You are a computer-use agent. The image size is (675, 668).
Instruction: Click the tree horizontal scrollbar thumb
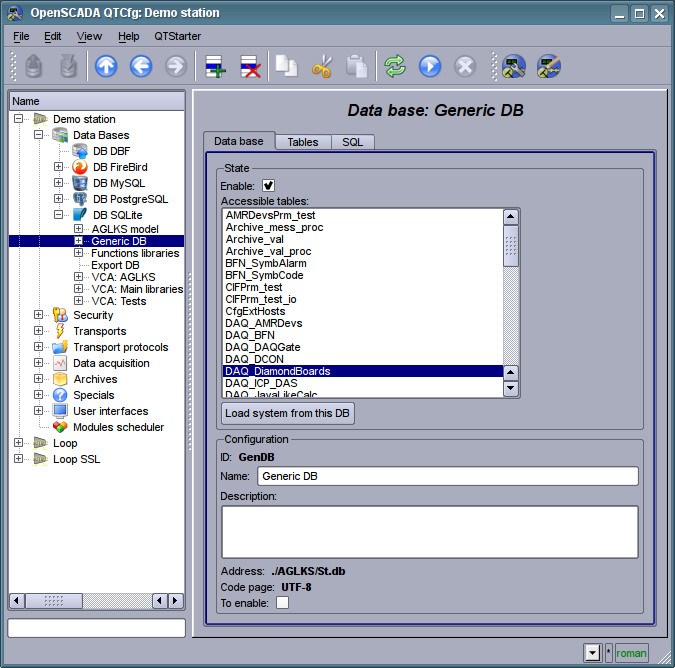54,600
